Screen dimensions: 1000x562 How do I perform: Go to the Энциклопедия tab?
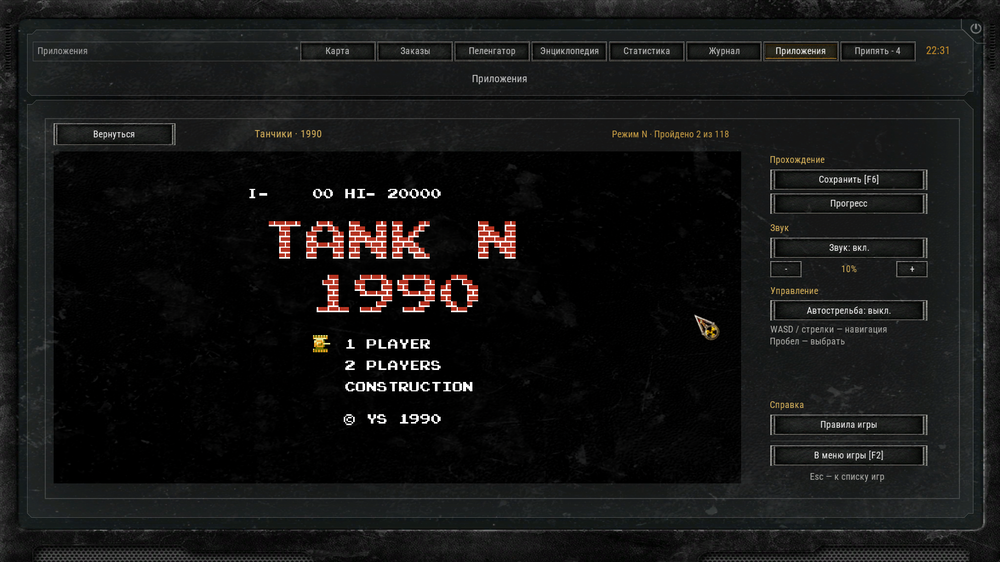coord(570,51)
